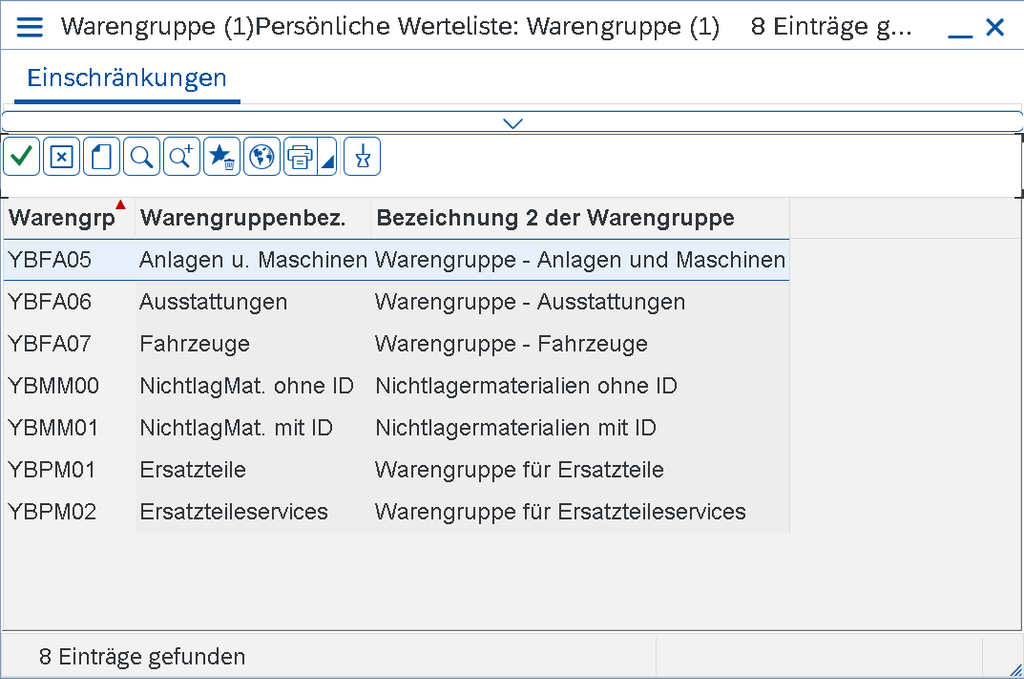Click Warengruppe - Ausstattungen cell
Viewport: 1024px width, 679px height.
[580, 302]
